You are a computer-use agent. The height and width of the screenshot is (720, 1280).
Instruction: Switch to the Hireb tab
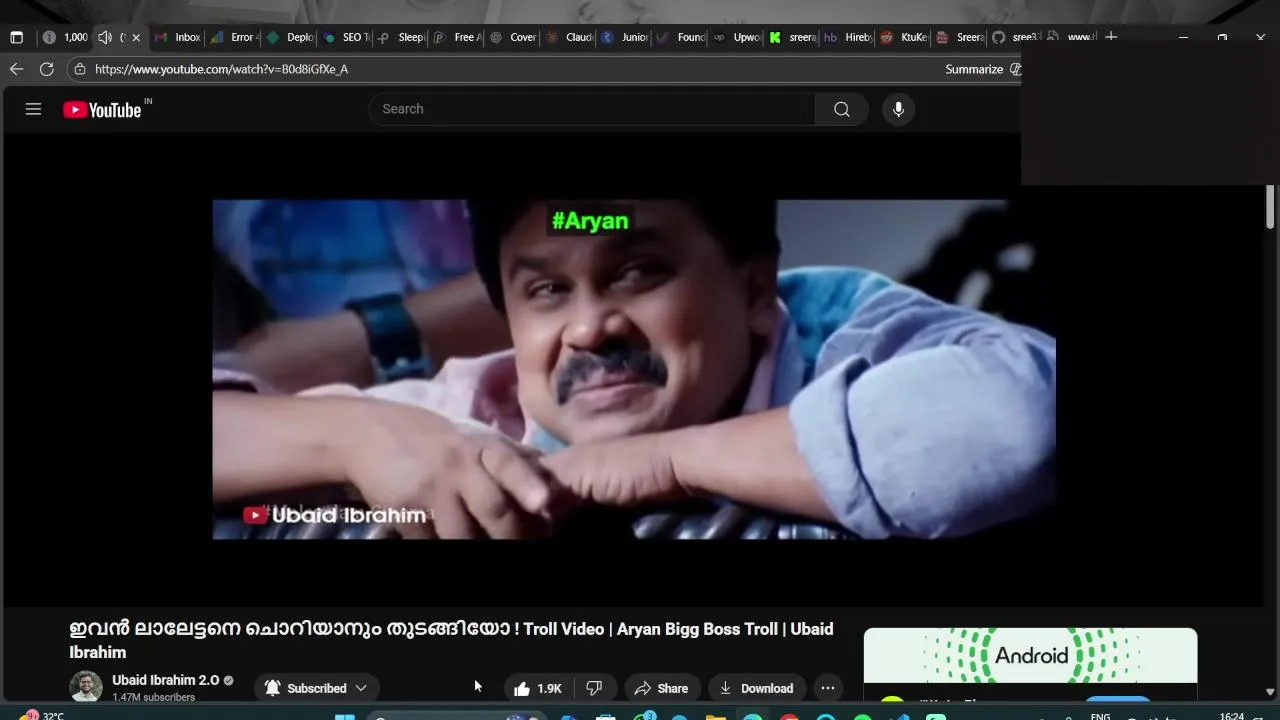[847, 37]
